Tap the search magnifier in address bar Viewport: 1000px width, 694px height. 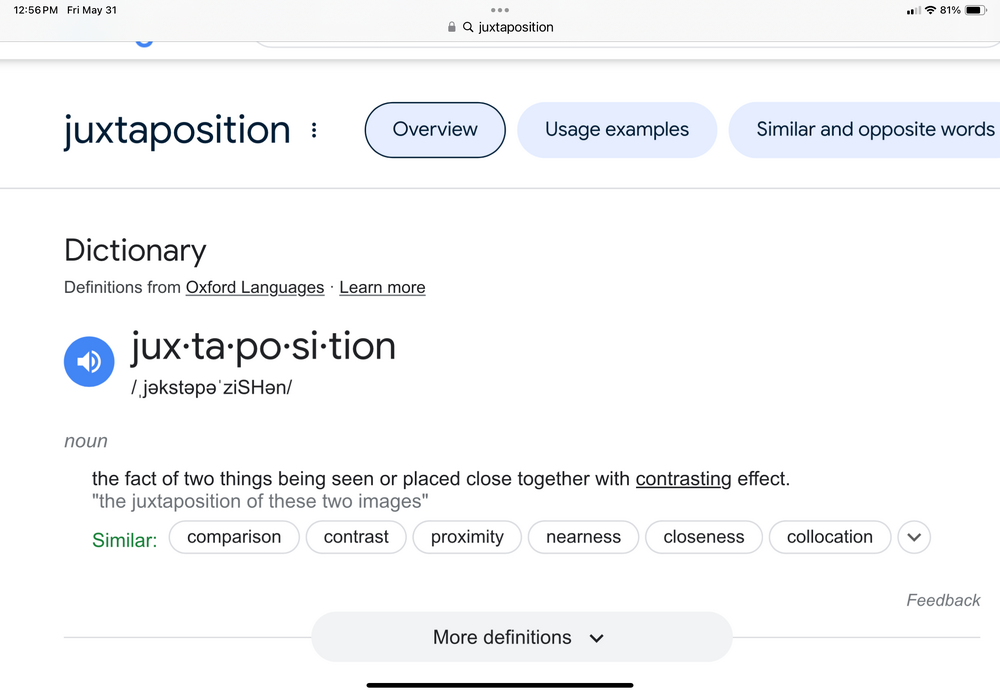(468, 27)
